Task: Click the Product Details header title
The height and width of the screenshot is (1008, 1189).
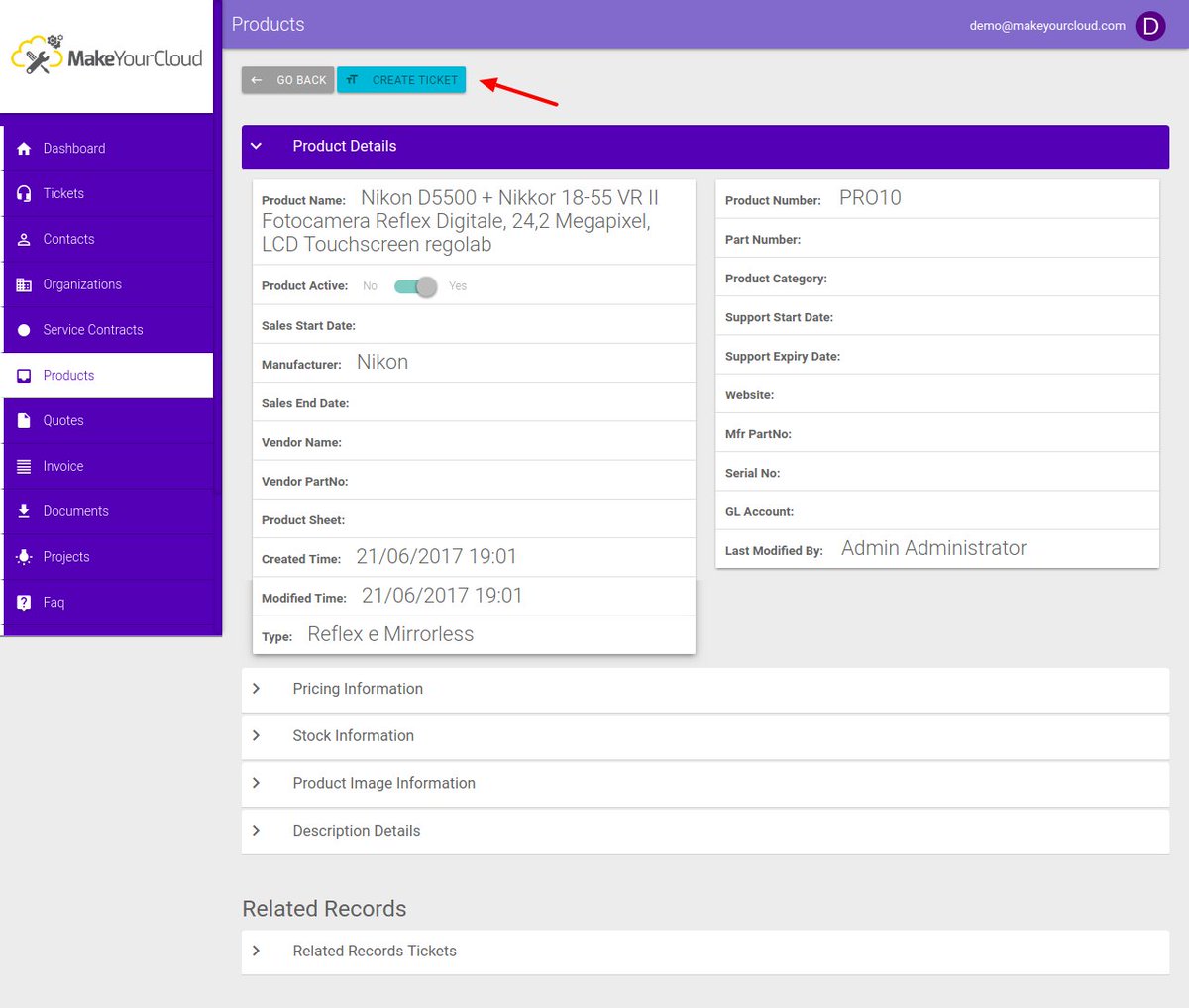Action: 345,146
